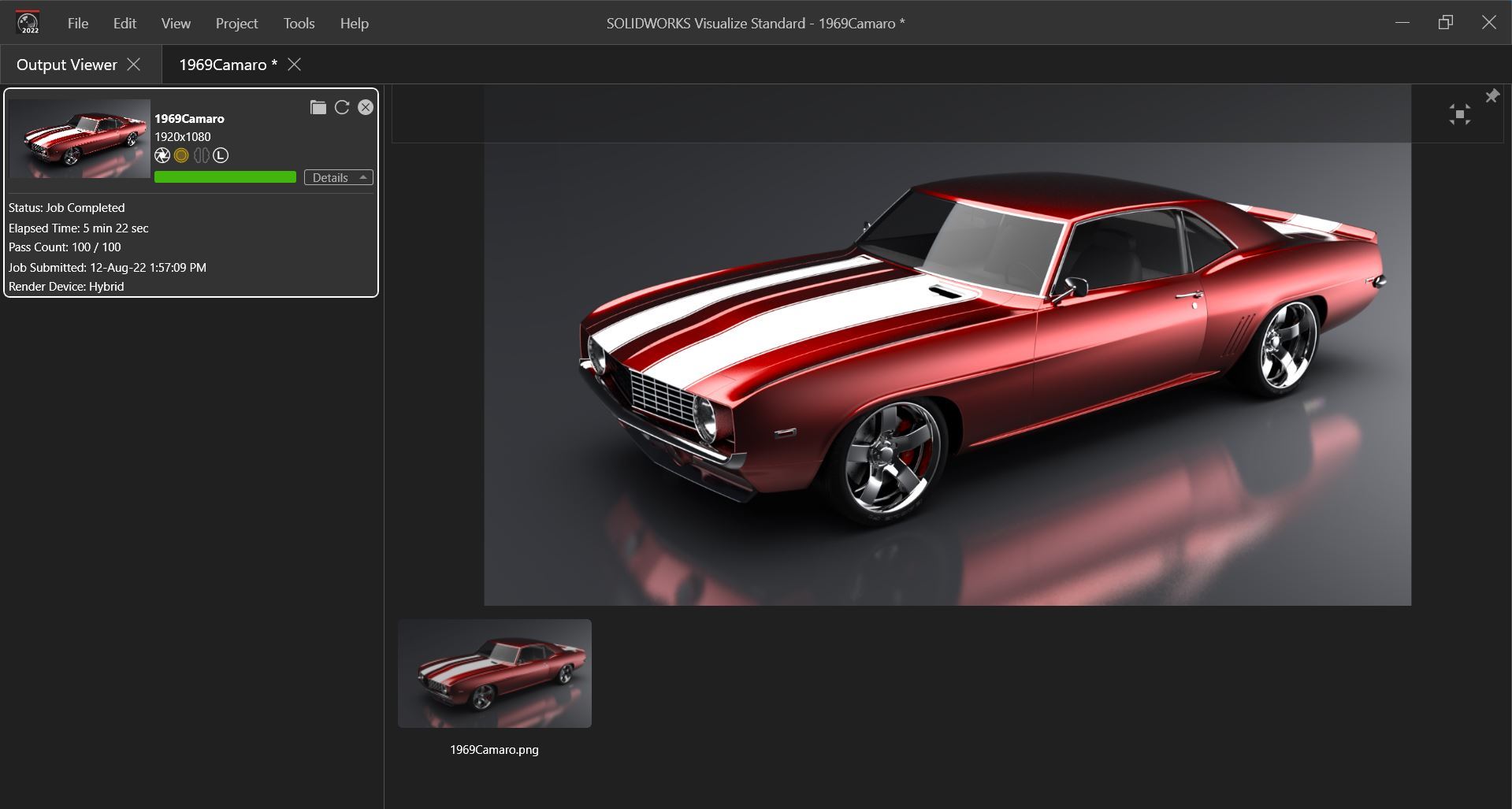Close the Output Viewer tab
1512x809 pixels.
(x=134, y=65)
